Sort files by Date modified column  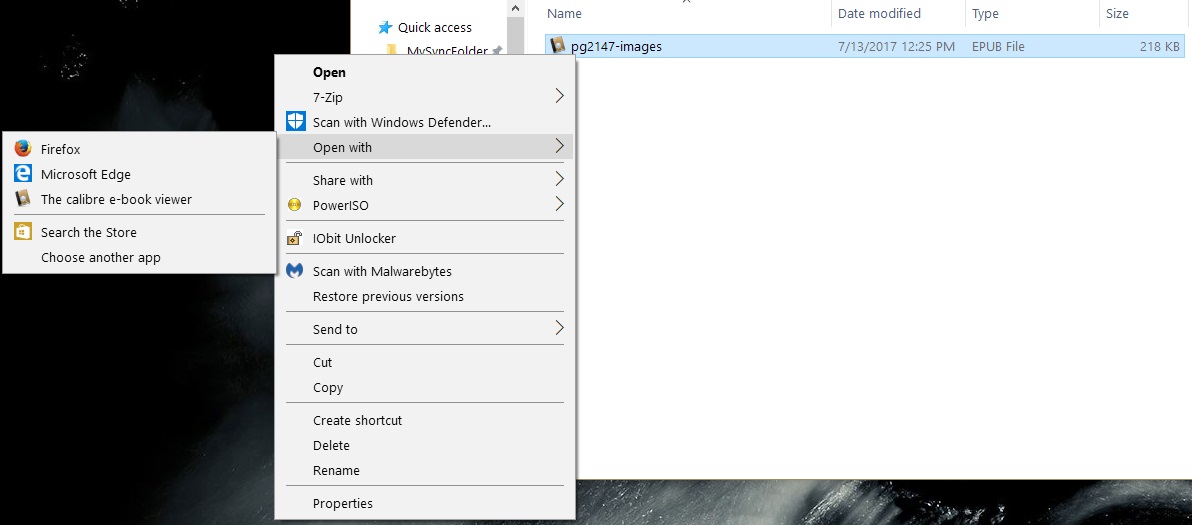pos(879,14)
